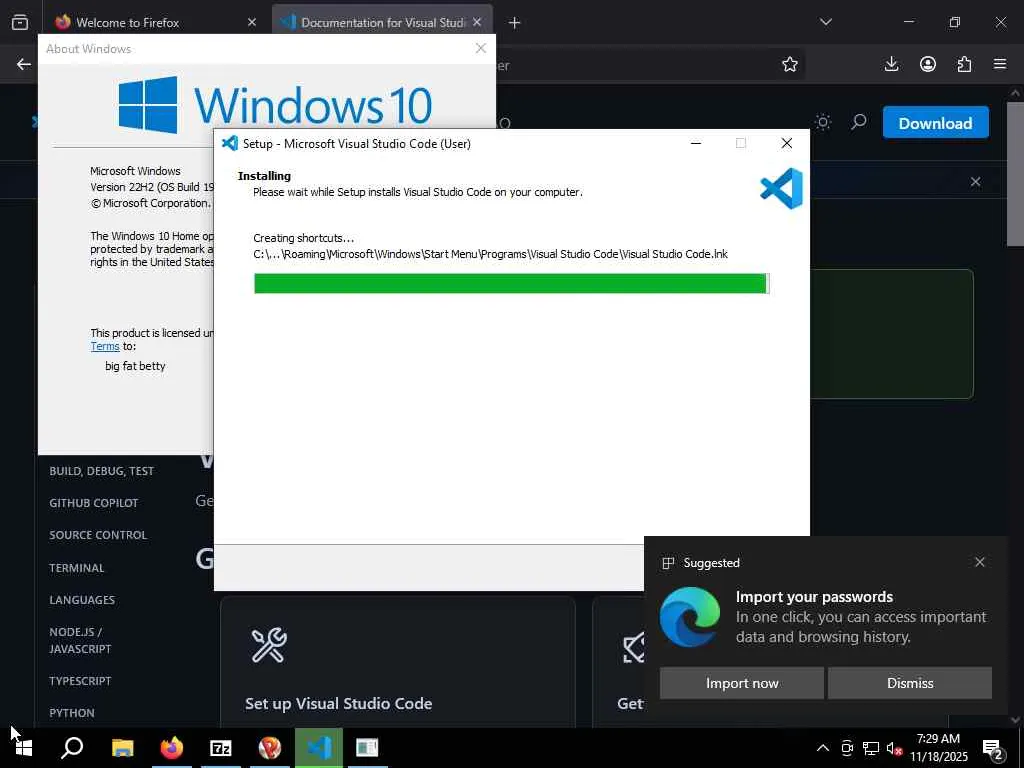
Task: Open PYTHON sidebar section
Action: (x=72, y=713)
